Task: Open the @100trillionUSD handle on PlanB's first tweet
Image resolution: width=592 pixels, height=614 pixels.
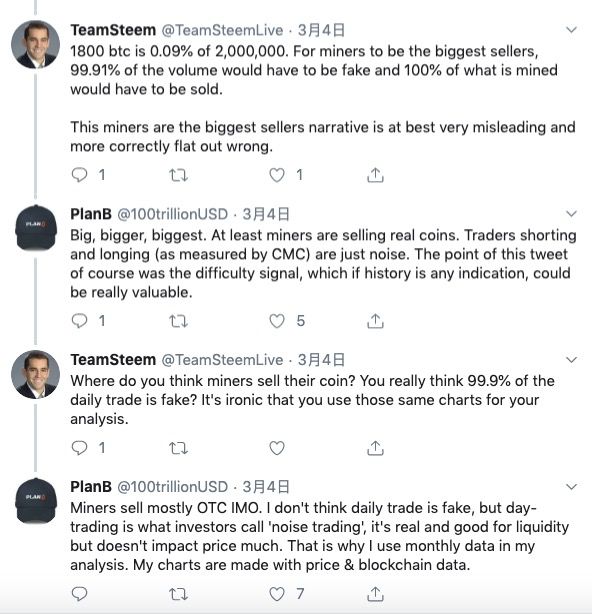Action: (x=173, y=214)
